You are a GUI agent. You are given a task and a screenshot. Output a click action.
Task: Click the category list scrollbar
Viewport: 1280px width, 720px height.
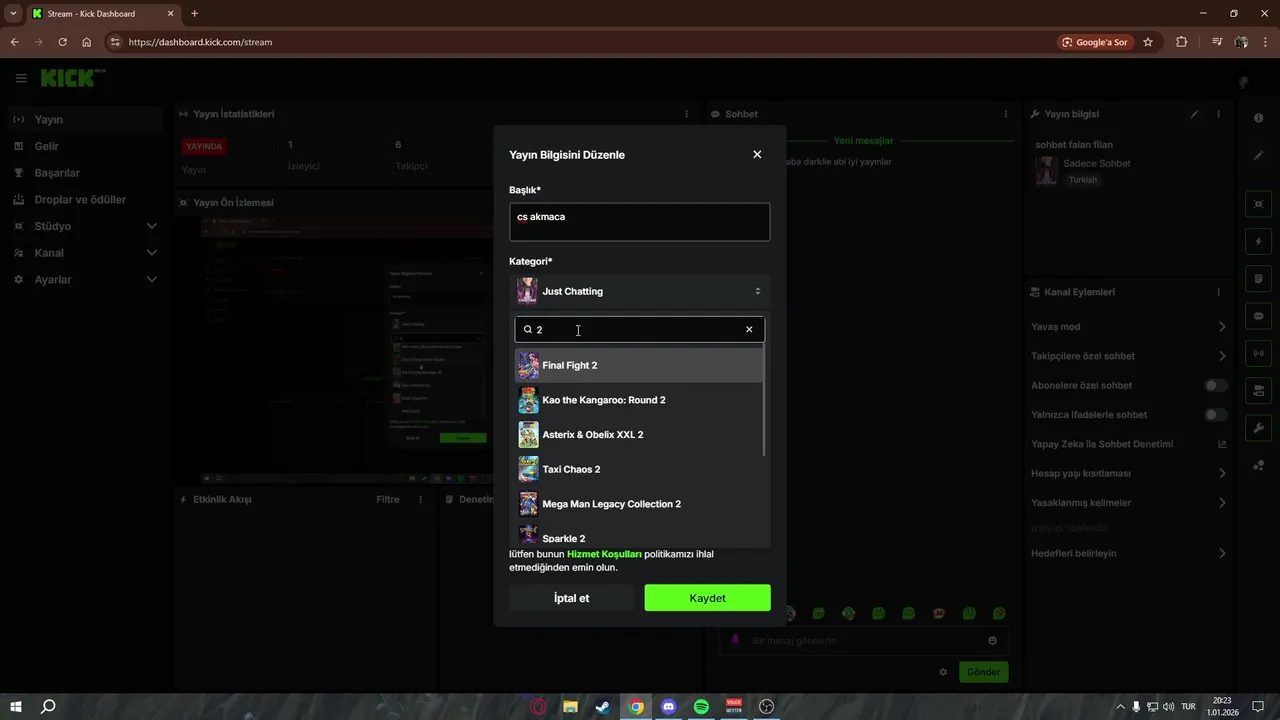[x=765, y=400]
